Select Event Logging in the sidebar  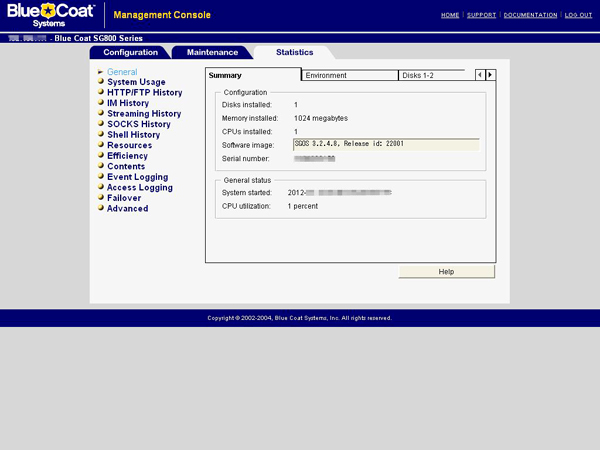(138, 177)
